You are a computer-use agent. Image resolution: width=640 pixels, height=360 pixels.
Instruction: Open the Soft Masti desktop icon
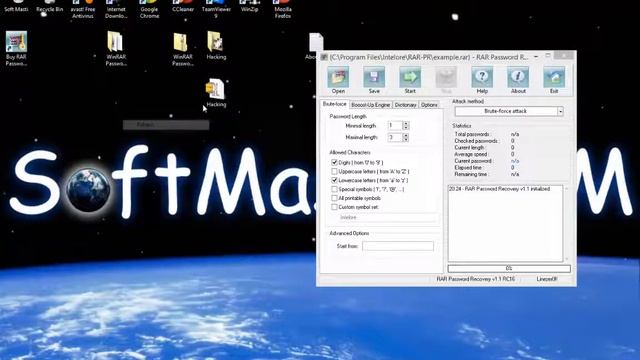16,7
